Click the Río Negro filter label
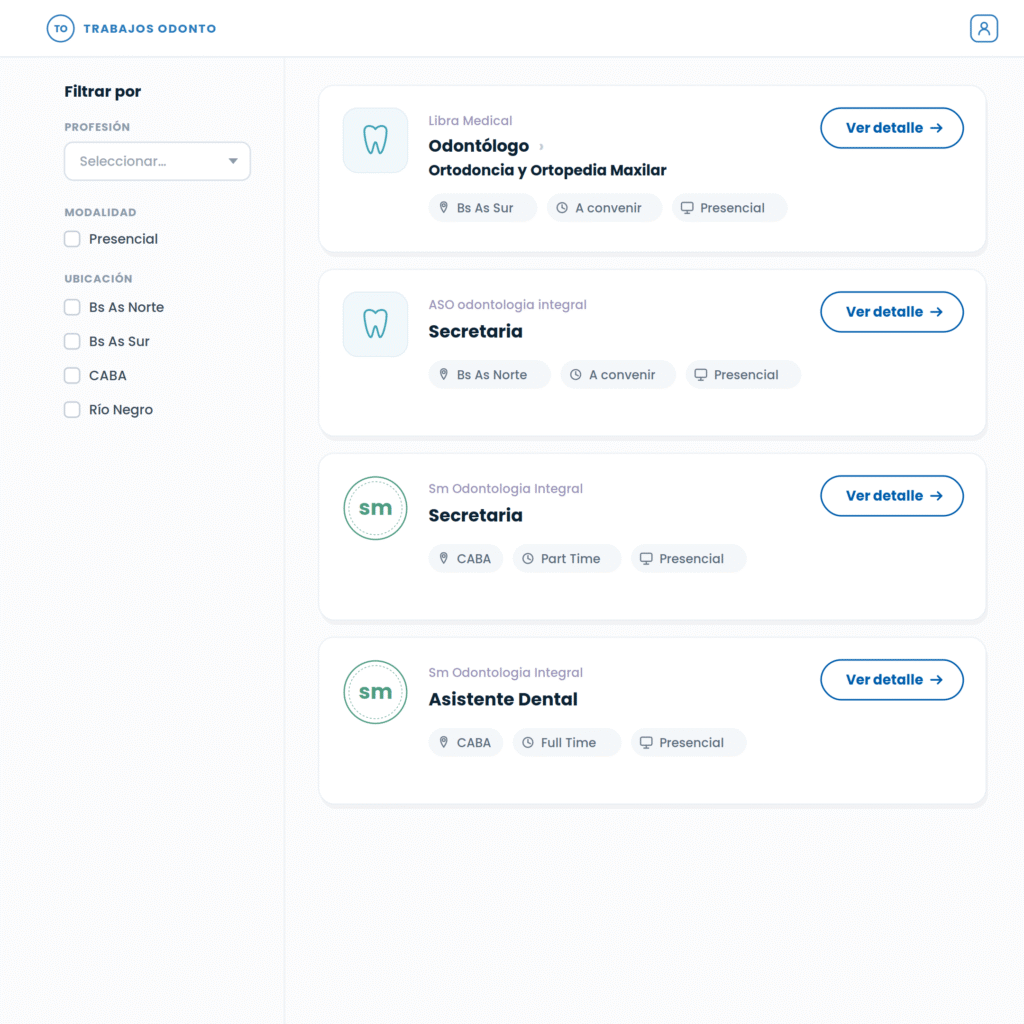The height and width of the screenshot is (1024, 1024). pos(121,410)
